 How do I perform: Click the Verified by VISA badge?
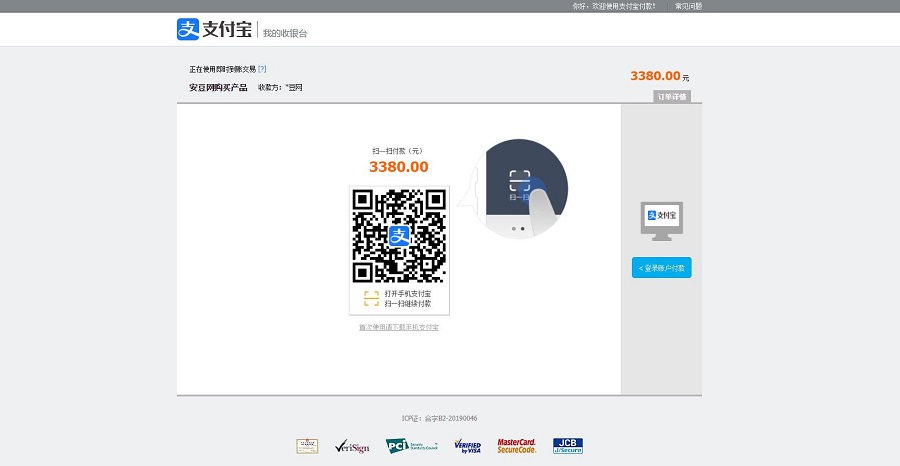(467, 446)
